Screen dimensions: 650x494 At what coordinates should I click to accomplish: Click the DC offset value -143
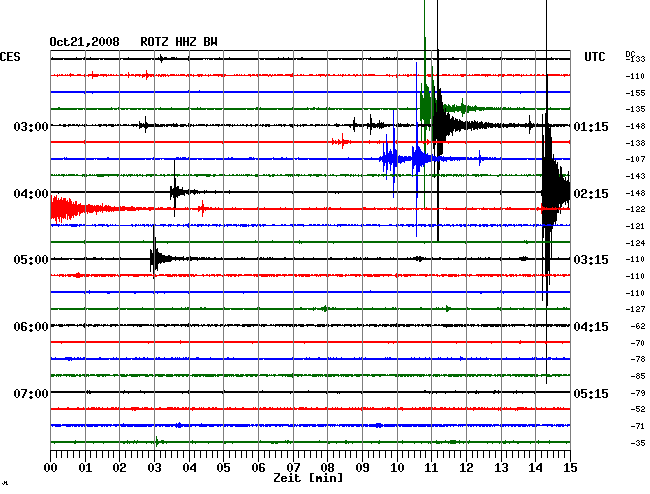tap(635, 176)
